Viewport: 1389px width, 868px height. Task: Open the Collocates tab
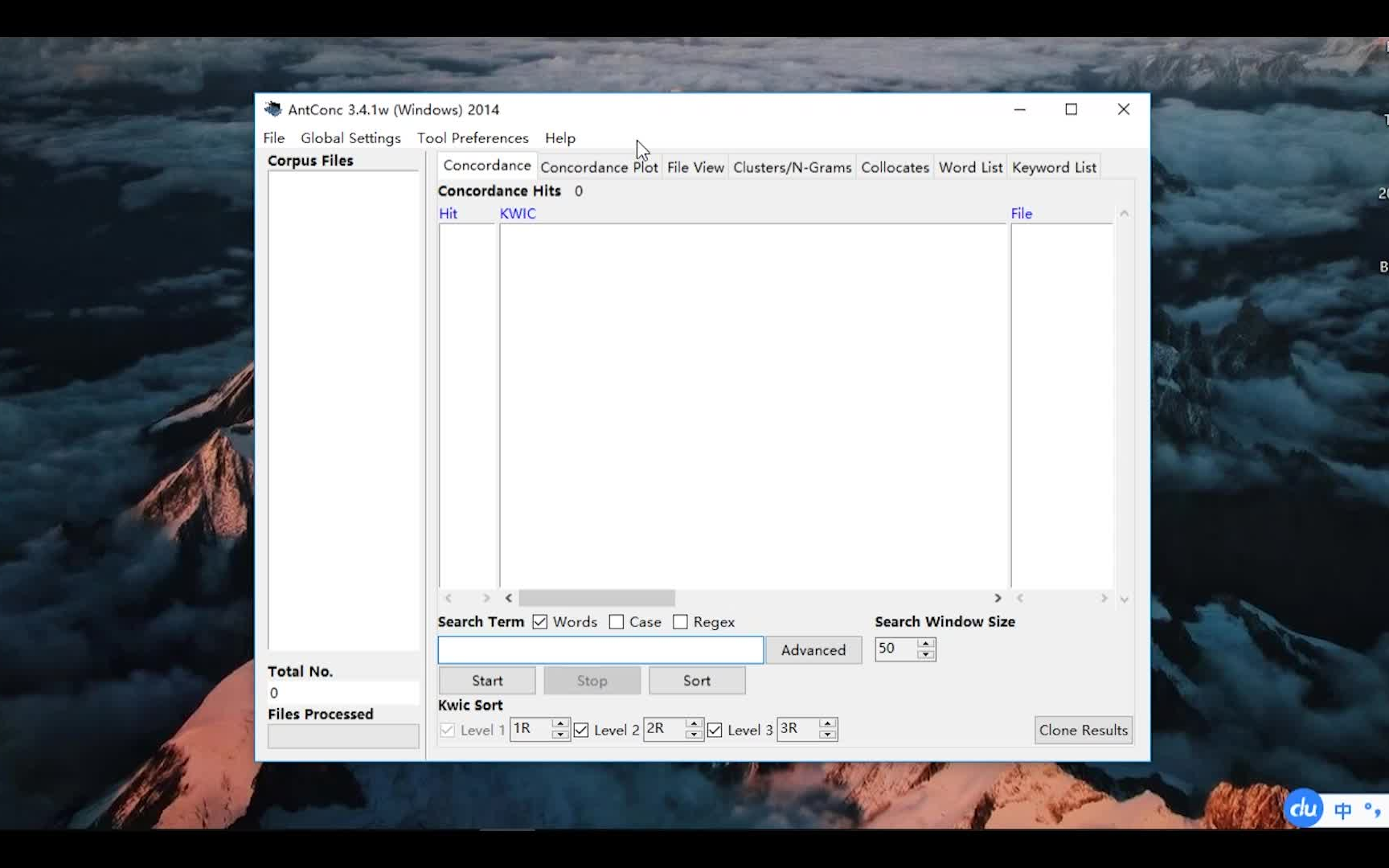(x=895, y=167)
